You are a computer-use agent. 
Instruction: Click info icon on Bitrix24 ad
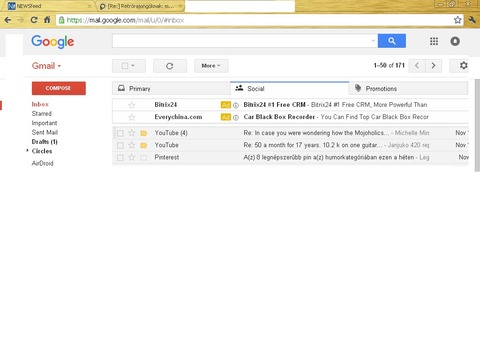(236, 105)
